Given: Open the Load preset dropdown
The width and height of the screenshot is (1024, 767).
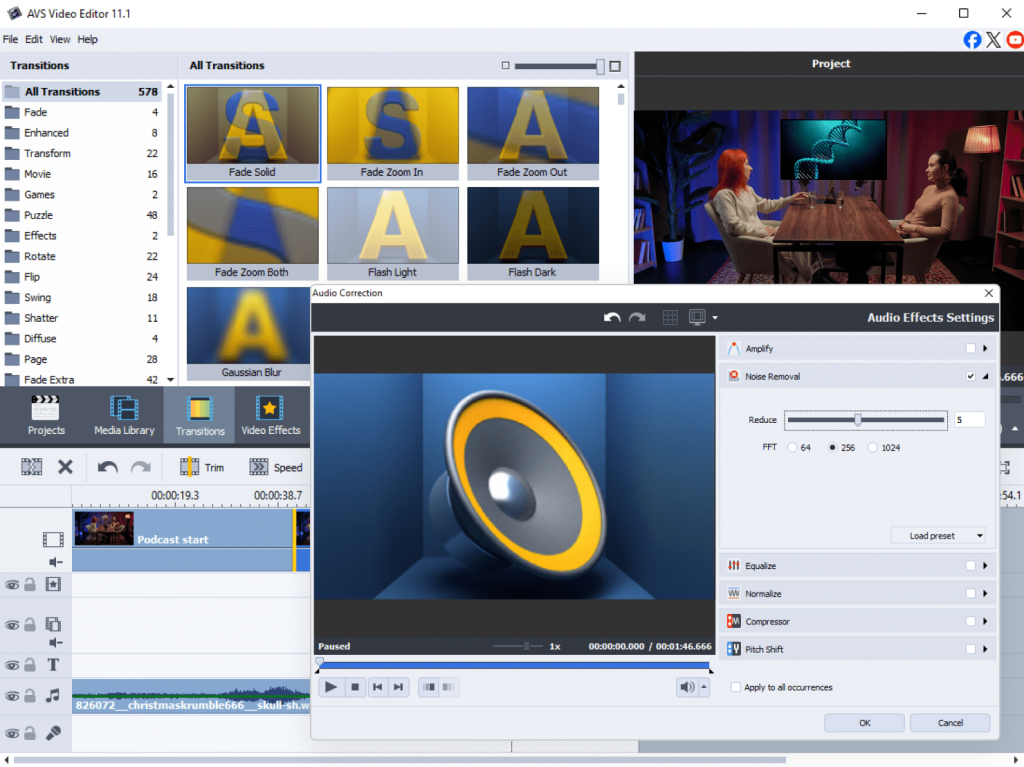Looking at the screenshot, I should click(x=938, y=536).
